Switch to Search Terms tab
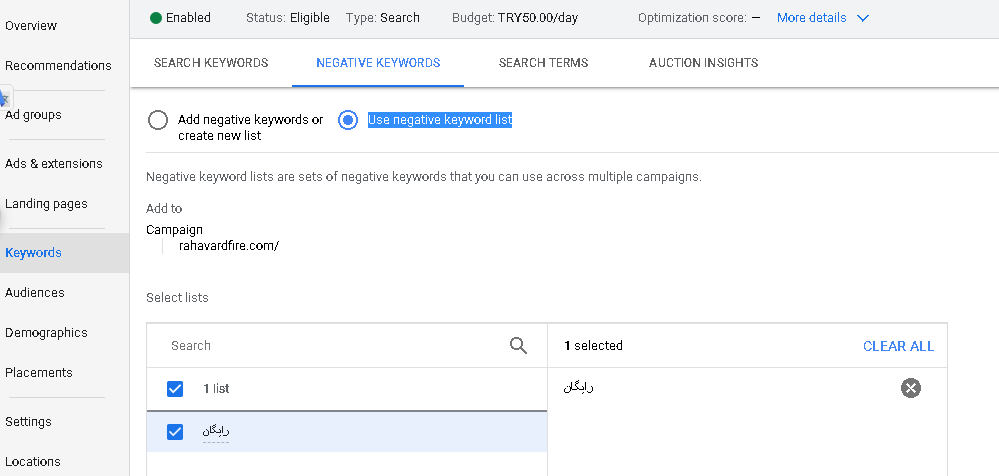 pos(543,62)
